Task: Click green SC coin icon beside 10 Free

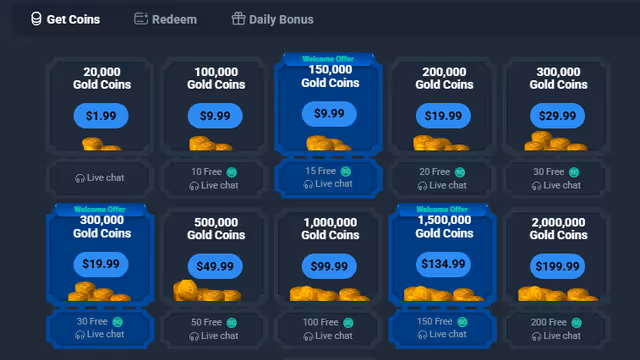Action: coord(231,172)
